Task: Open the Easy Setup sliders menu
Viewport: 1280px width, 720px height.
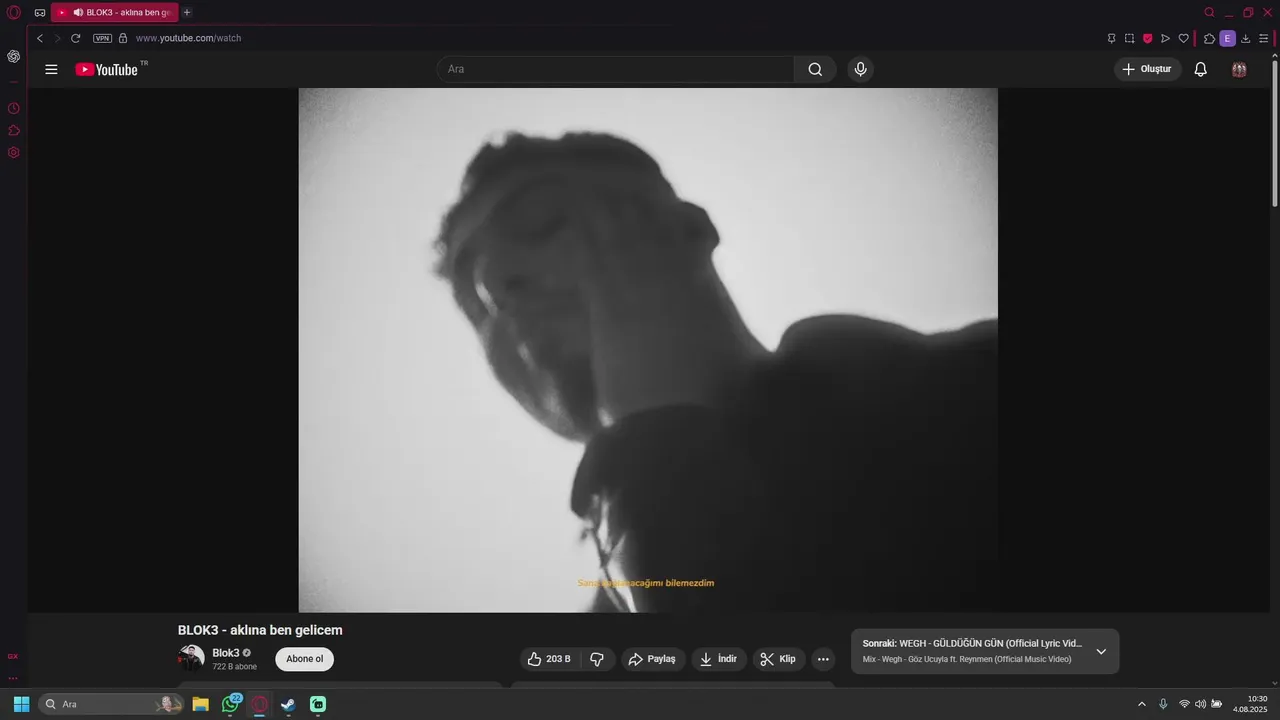Action: coord(1264,38)
